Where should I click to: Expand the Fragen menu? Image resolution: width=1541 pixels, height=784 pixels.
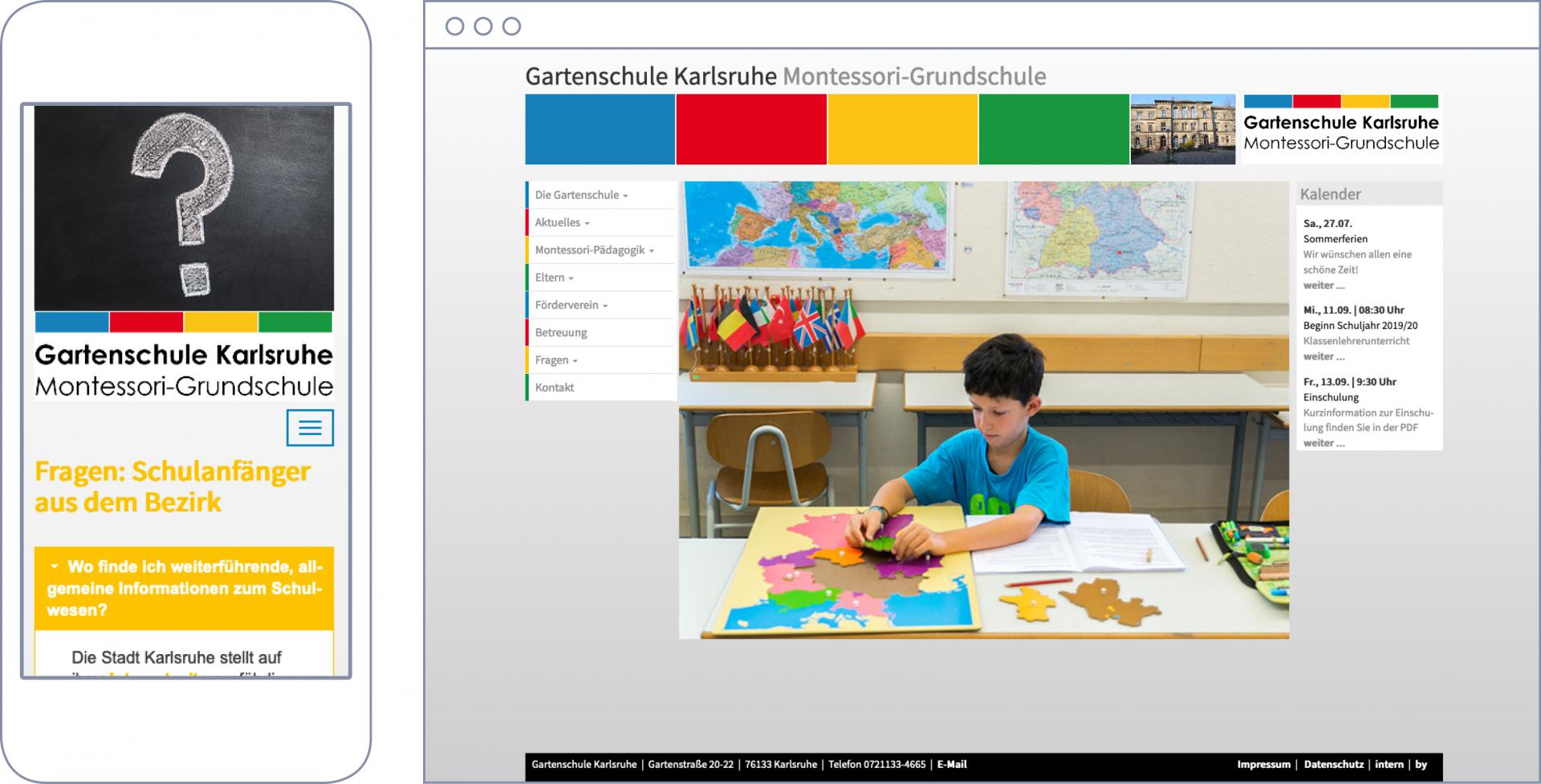pyautogui.click(x=601, y=360)
